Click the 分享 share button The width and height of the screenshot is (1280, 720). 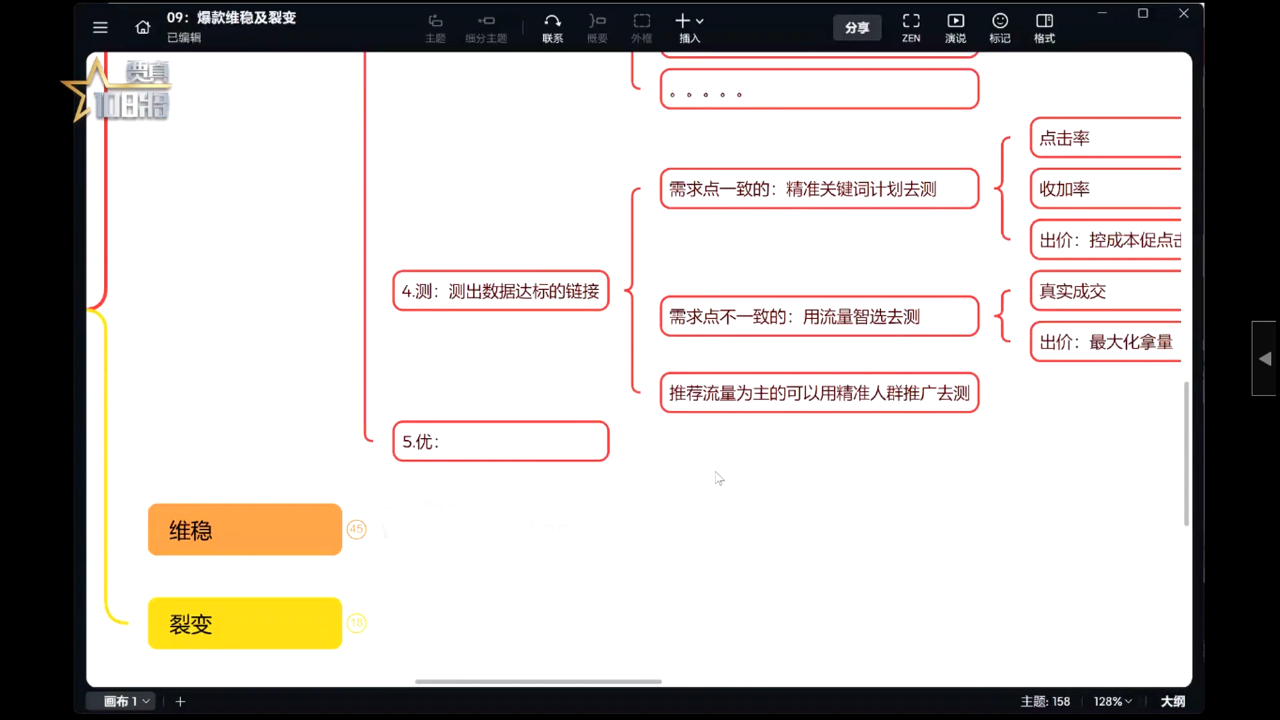(x=857, y=28)
